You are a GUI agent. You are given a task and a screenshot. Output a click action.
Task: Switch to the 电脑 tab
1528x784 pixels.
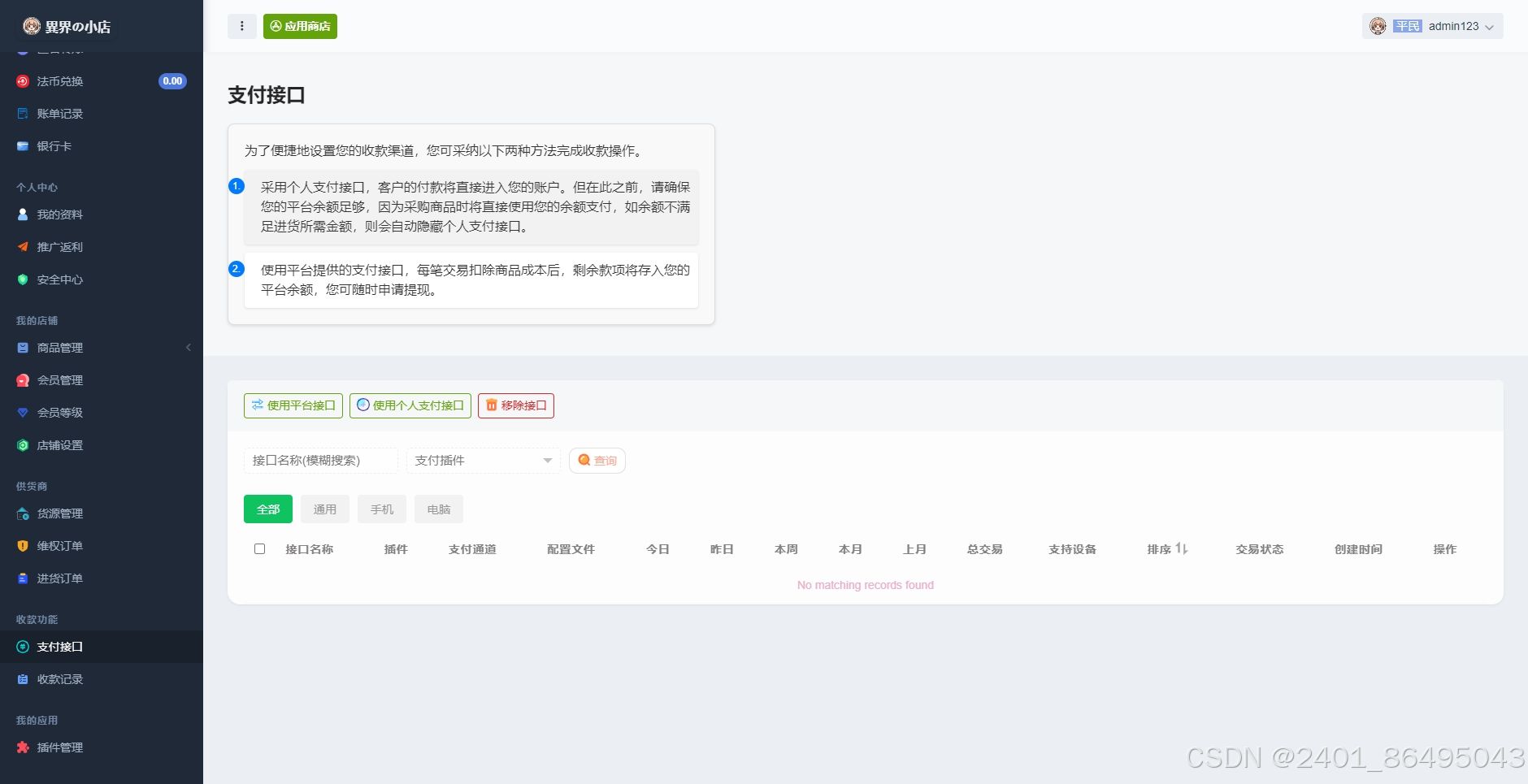(438, 509)
